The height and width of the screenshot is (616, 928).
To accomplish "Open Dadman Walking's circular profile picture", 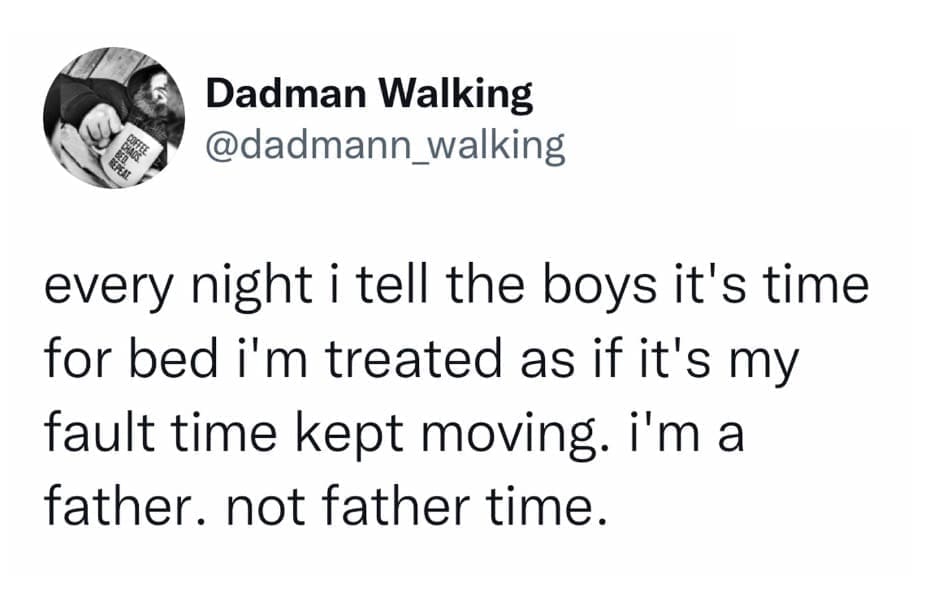I will point(114,117).
